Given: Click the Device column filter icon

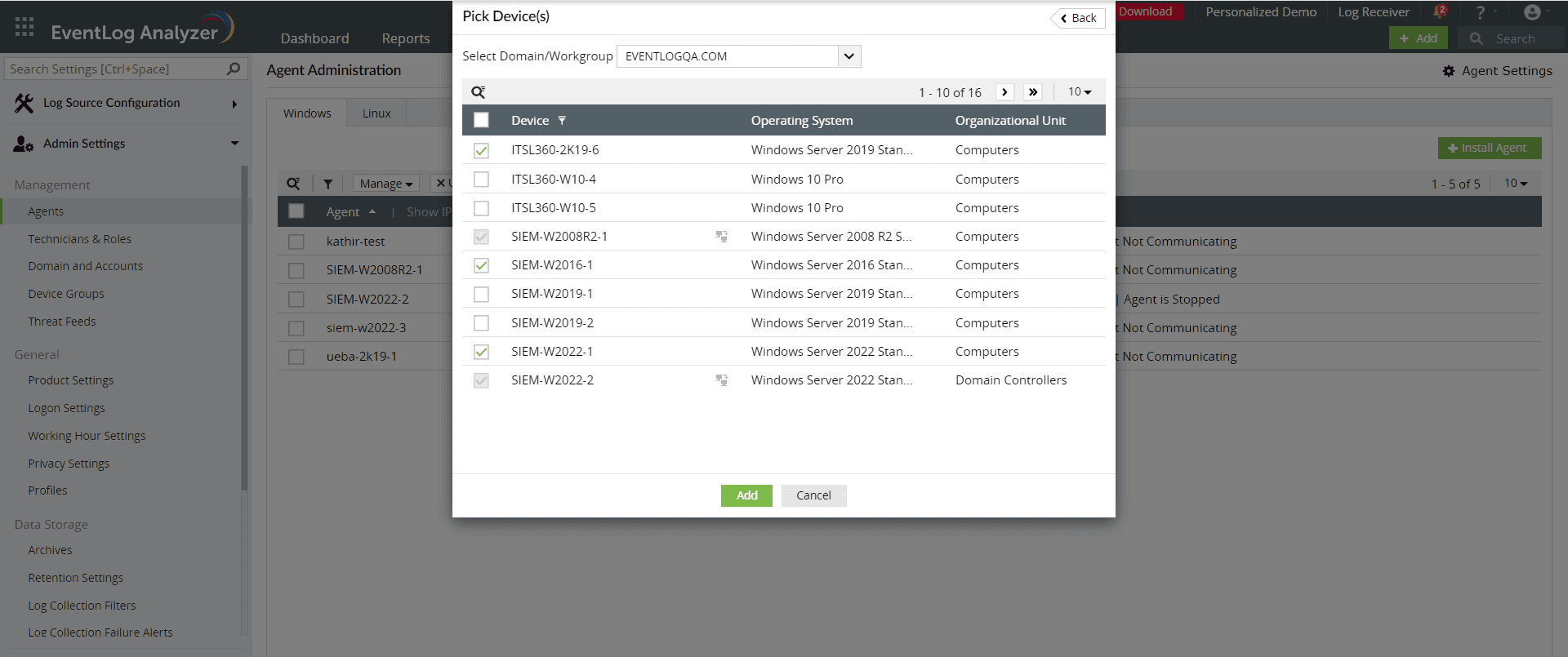Looking at the screenshot, I should pyautogui.click(x=562, y=121).
